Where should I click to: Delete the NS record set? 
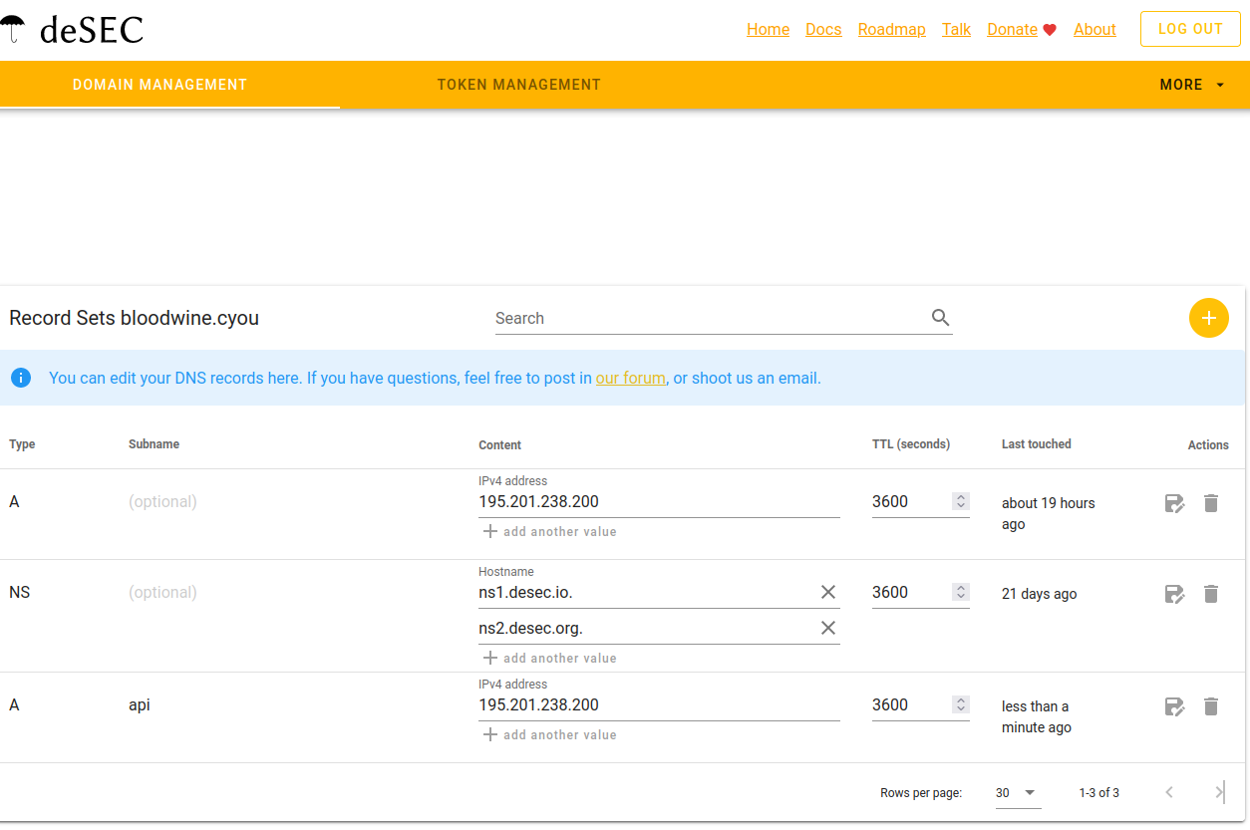pos(1211,594)
